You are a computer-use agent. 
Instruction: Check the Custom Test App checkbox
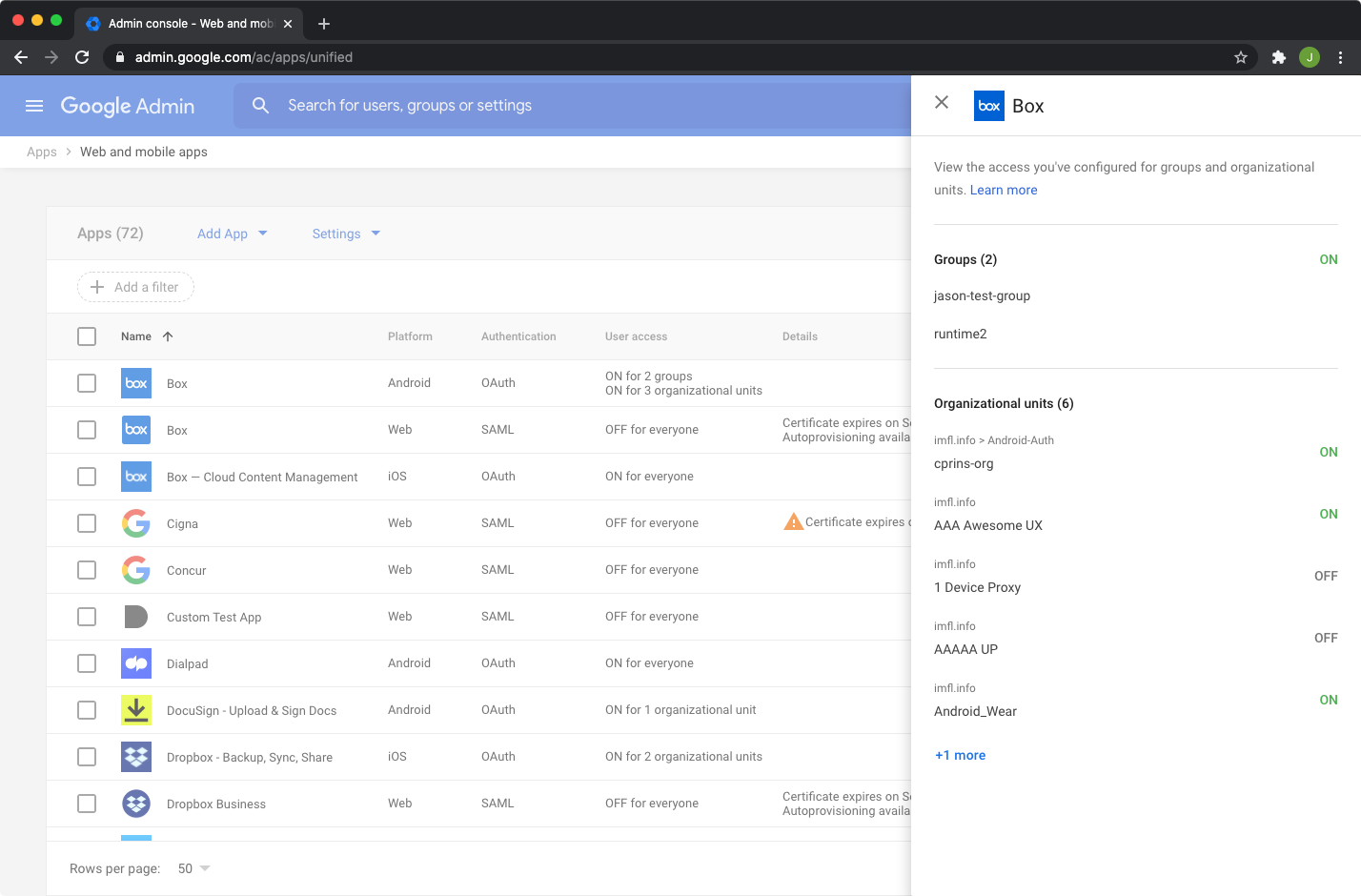point(87,617)
